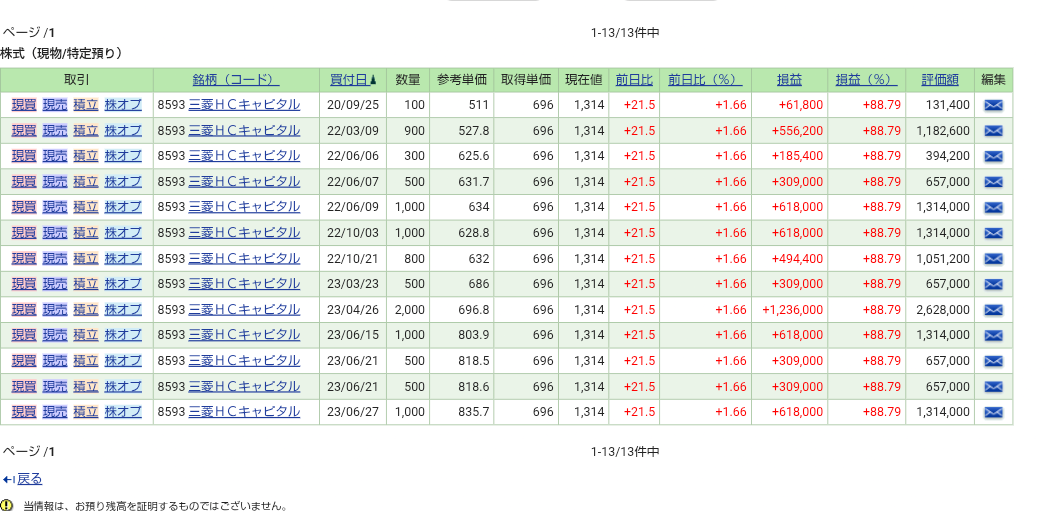Select 積立 in the 22/06/09 row

(86, 207)
